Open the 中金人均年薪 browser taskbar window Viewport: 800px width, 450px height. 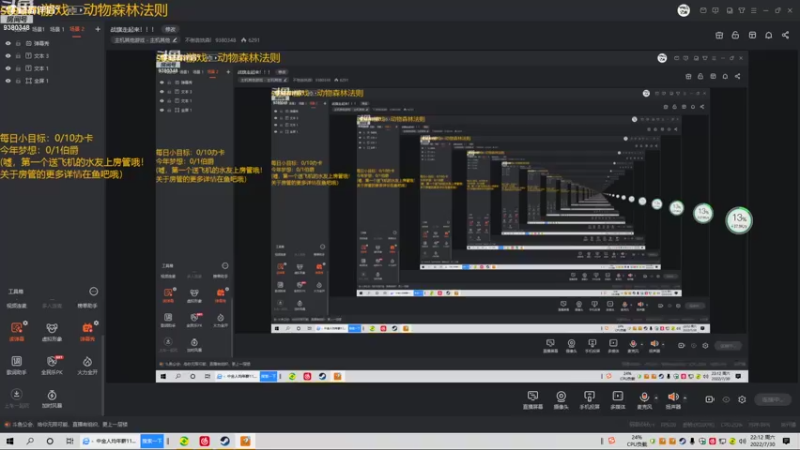110,441
